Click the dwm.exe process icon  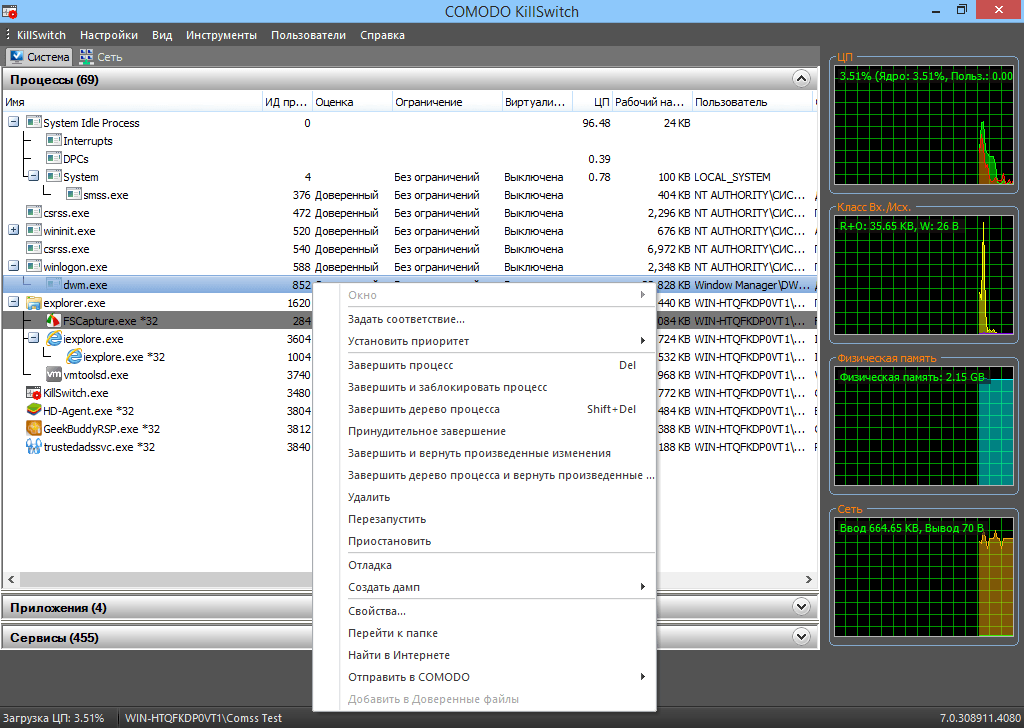pyautogui.click(x=54, y=284)
